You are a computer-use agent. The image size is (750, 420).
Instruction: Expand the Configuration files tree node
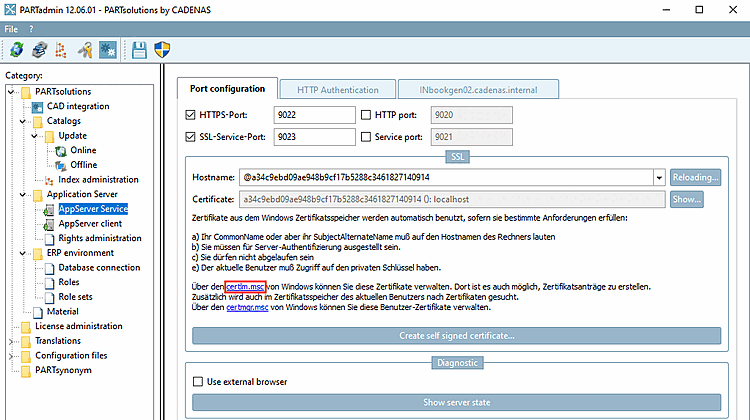click(11, 356)
